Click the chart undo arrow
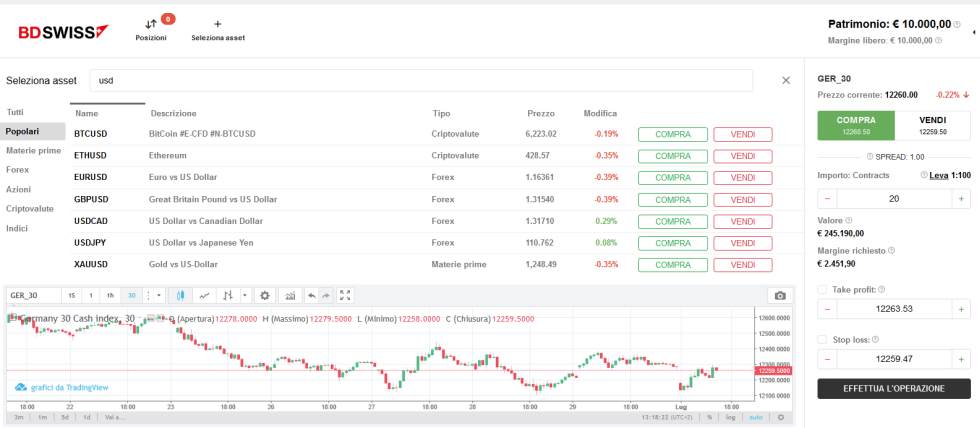The height and width of the screenshot is (428, 980). pyautogui.click(x=311, y=295)
